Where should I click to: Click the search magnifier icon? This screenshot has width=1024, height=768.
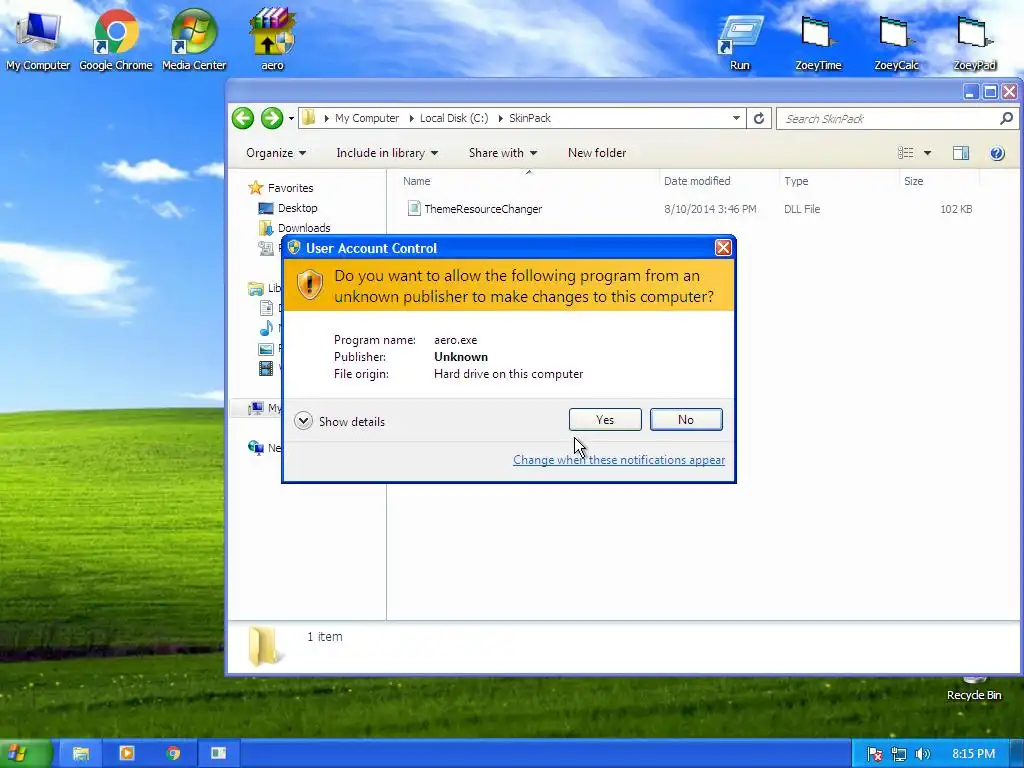[1006, 118]
